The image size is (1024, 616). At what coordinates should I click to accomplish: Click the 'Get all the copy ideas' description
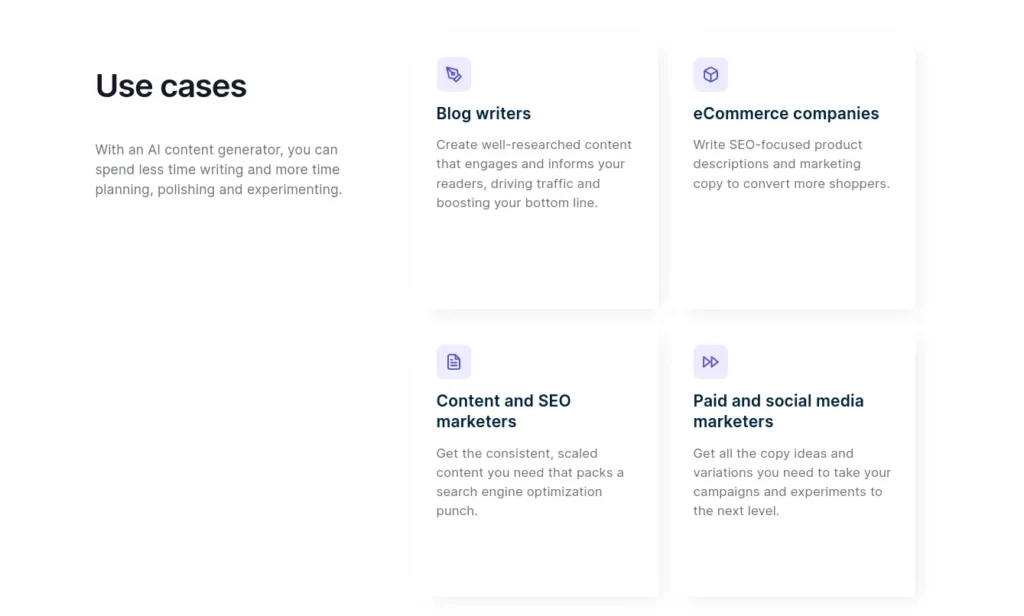(x=792, y=482)
